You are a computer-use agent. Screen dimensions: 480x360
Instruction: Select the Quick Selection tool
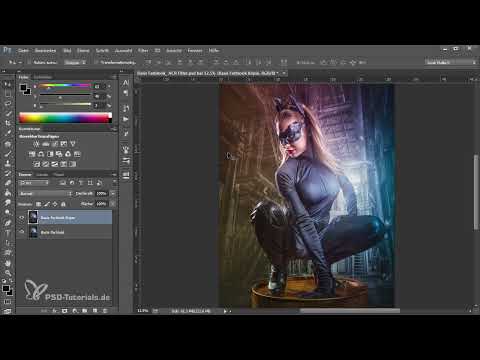click(x=7, y=114)
